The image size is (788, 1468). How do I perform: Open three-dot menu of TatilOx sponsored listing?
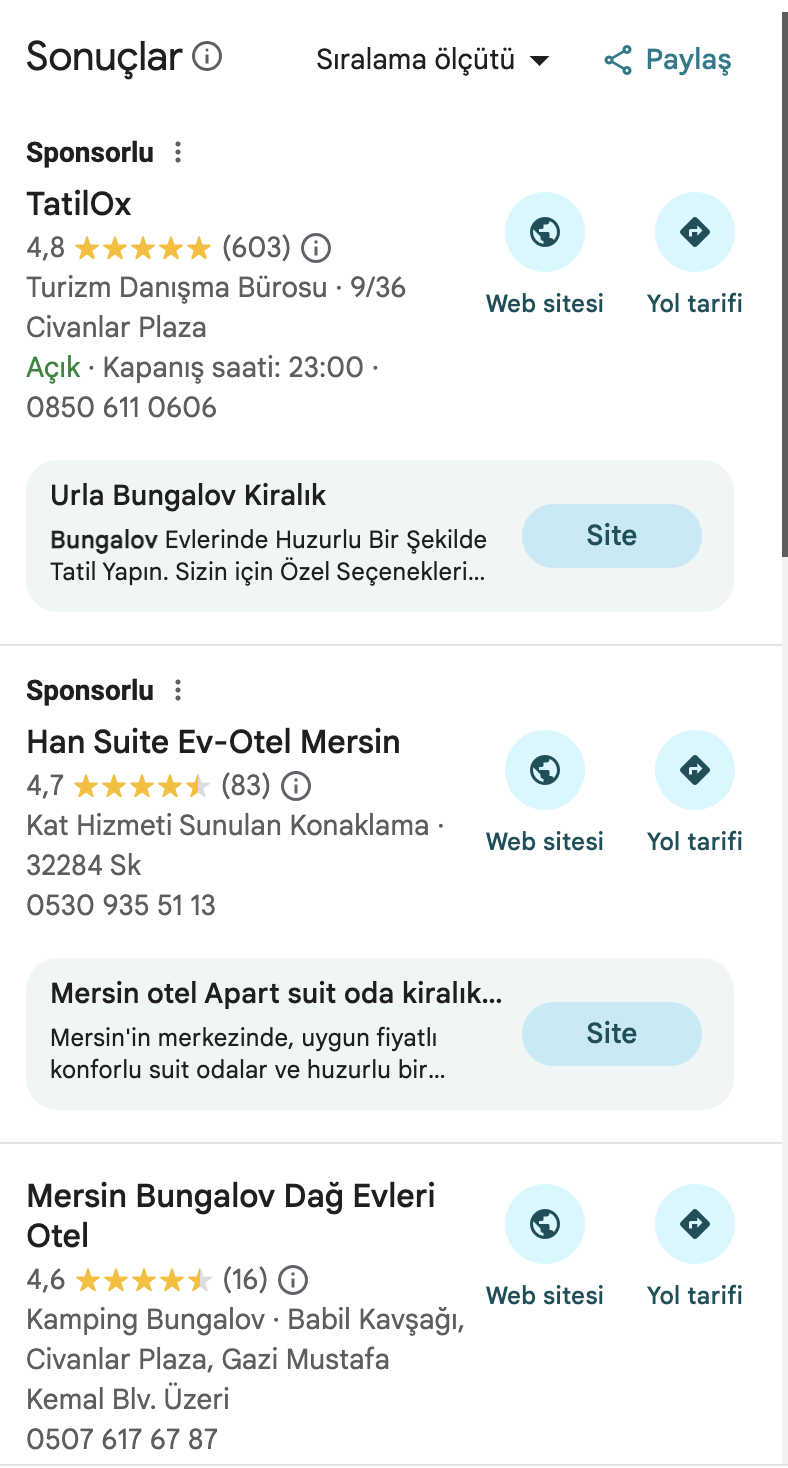click(178, 153)
